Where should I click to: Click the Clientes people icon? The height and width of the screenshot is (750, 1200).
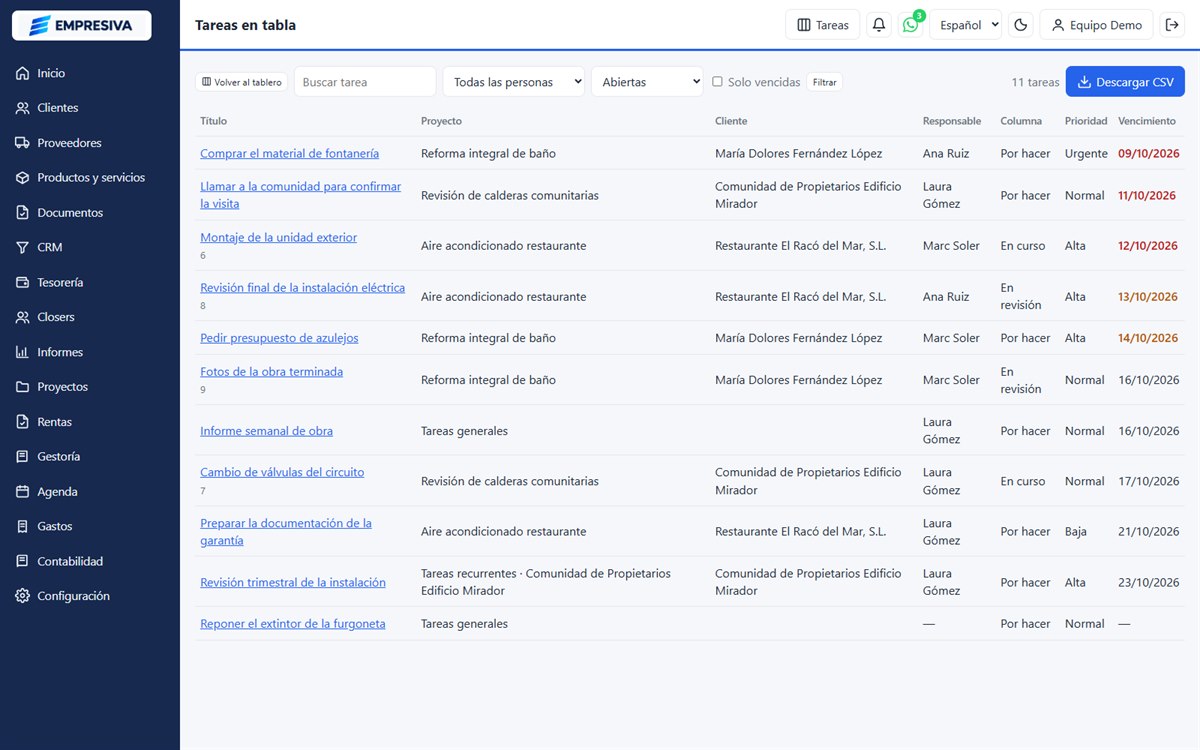pyautogui.click(x=22, y=108)
